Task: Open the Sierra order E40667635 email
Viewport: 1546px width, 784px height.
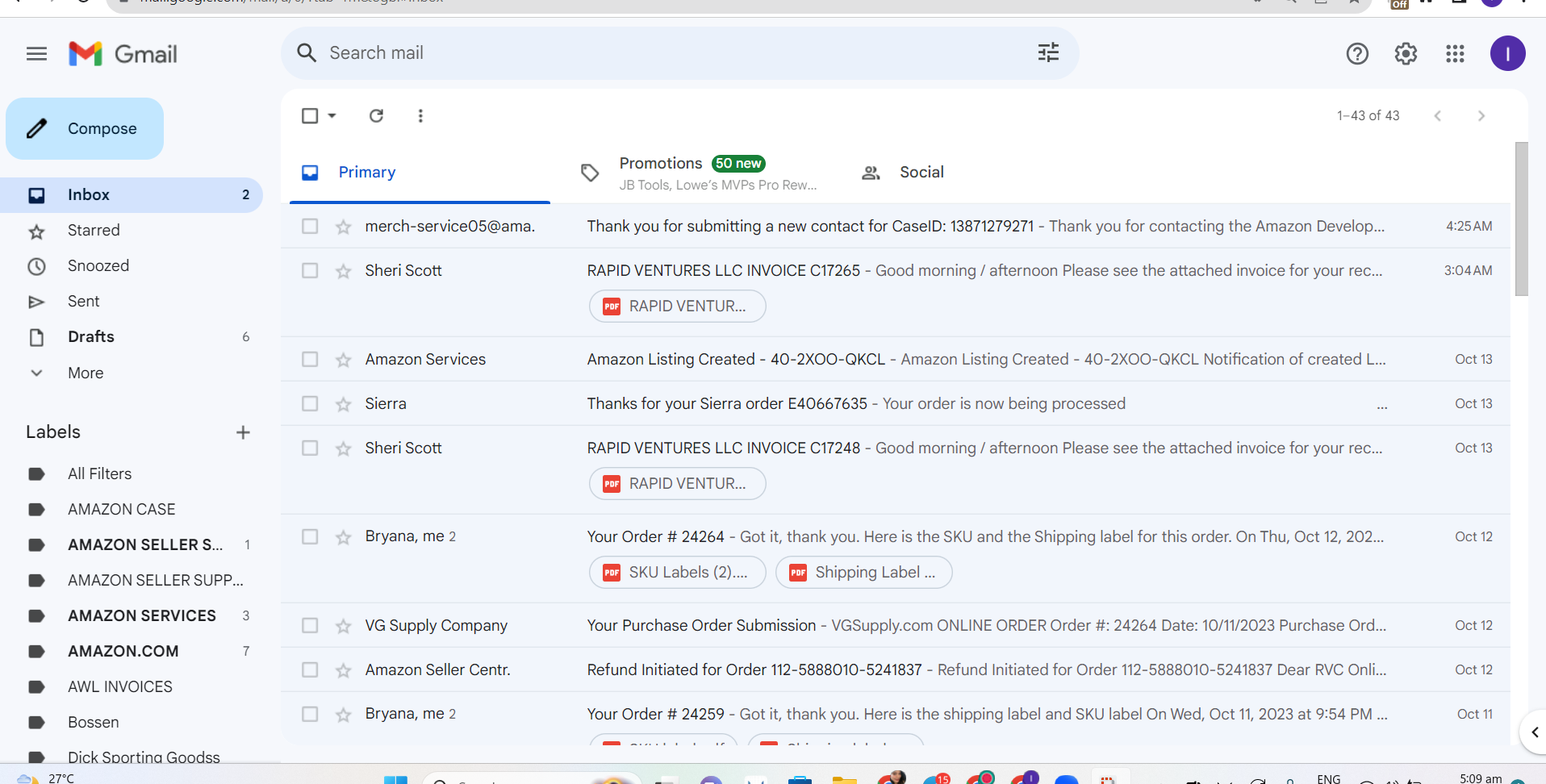Action: (896, 404)
